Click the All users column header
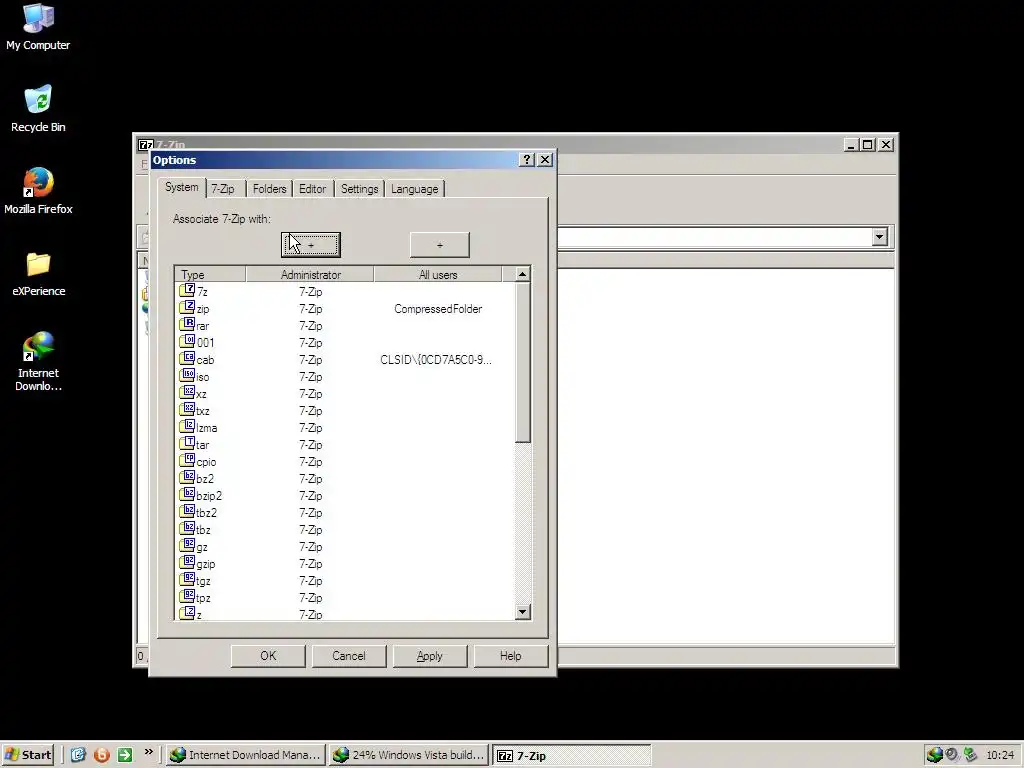1024x768 pixels. point(438,275)
